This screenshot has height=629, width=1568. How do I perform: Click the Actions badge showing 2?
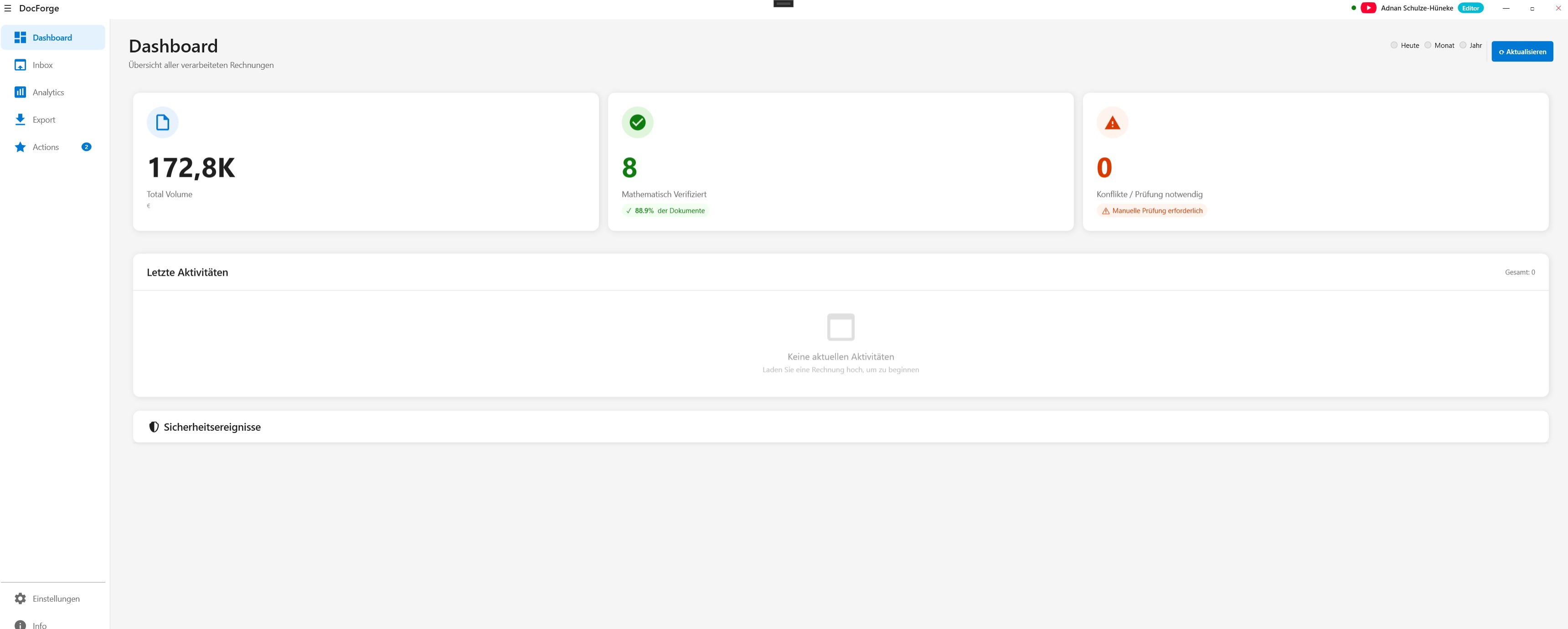87,147
